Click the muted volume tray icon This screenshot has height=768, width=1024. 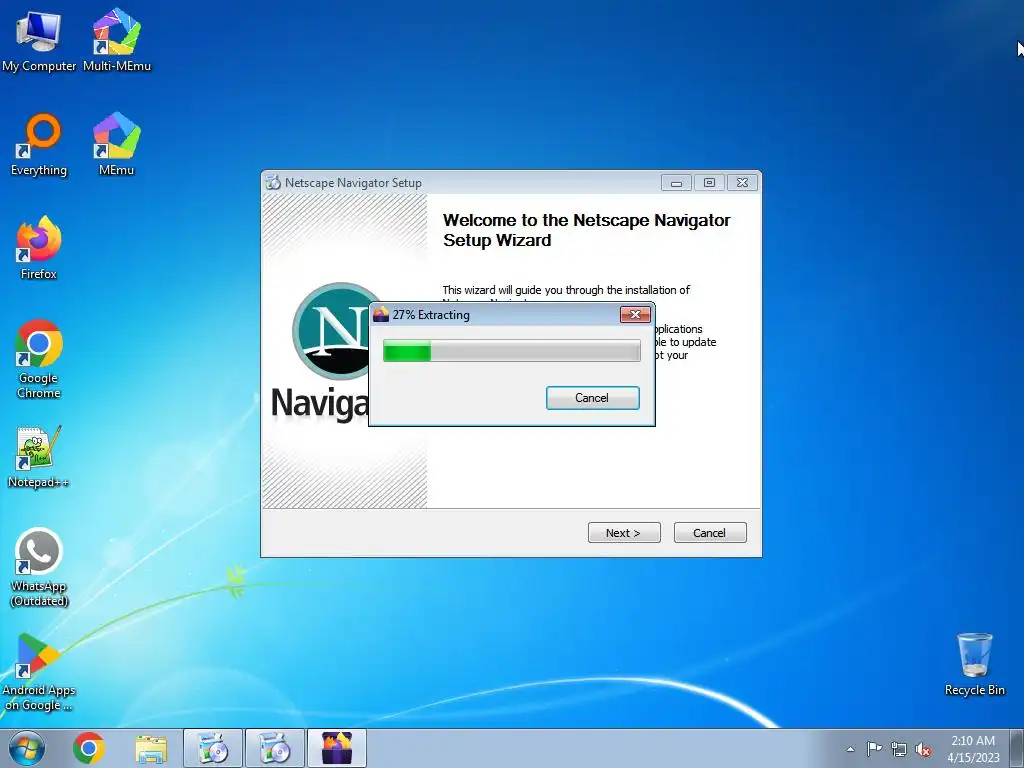pyautogui.click(x=923, y=749)
